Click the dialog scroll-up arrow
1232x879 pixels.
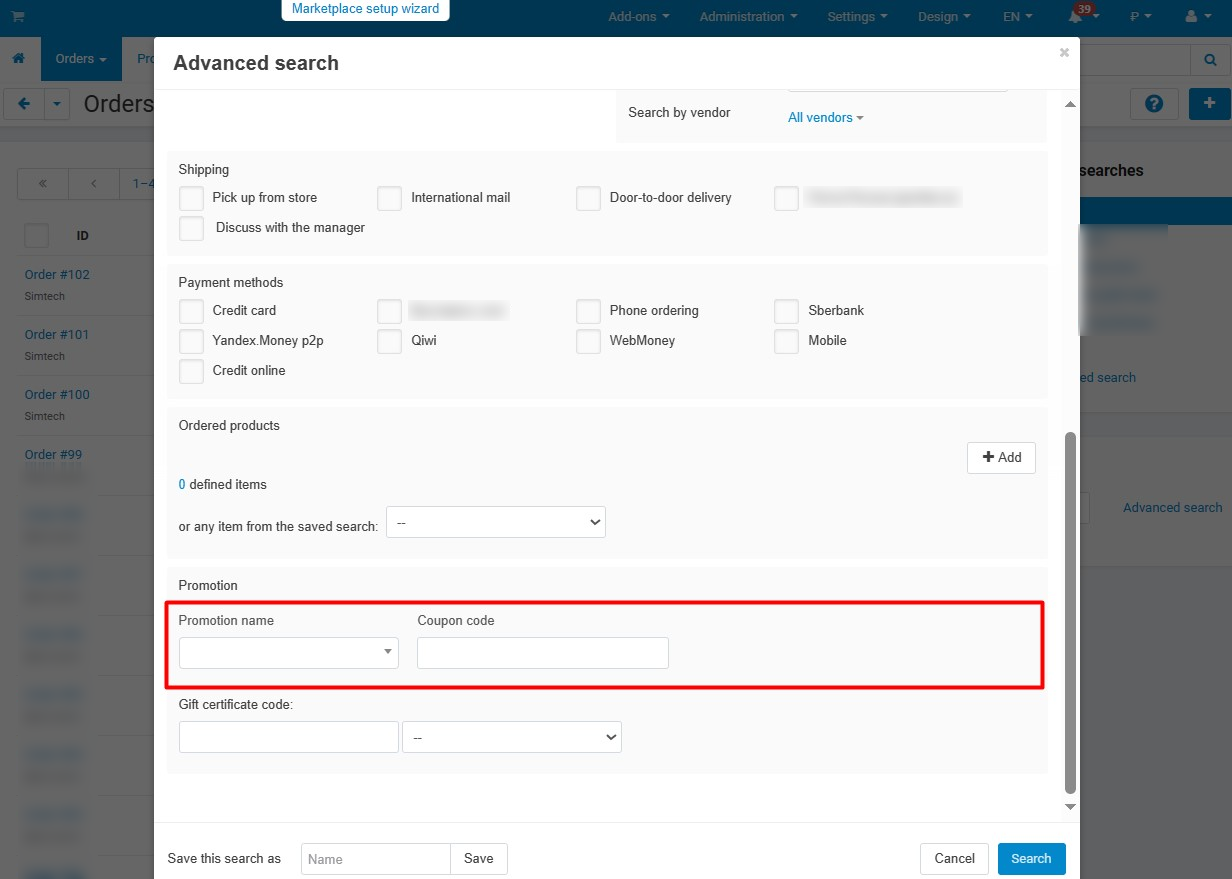coord(1070,105)
